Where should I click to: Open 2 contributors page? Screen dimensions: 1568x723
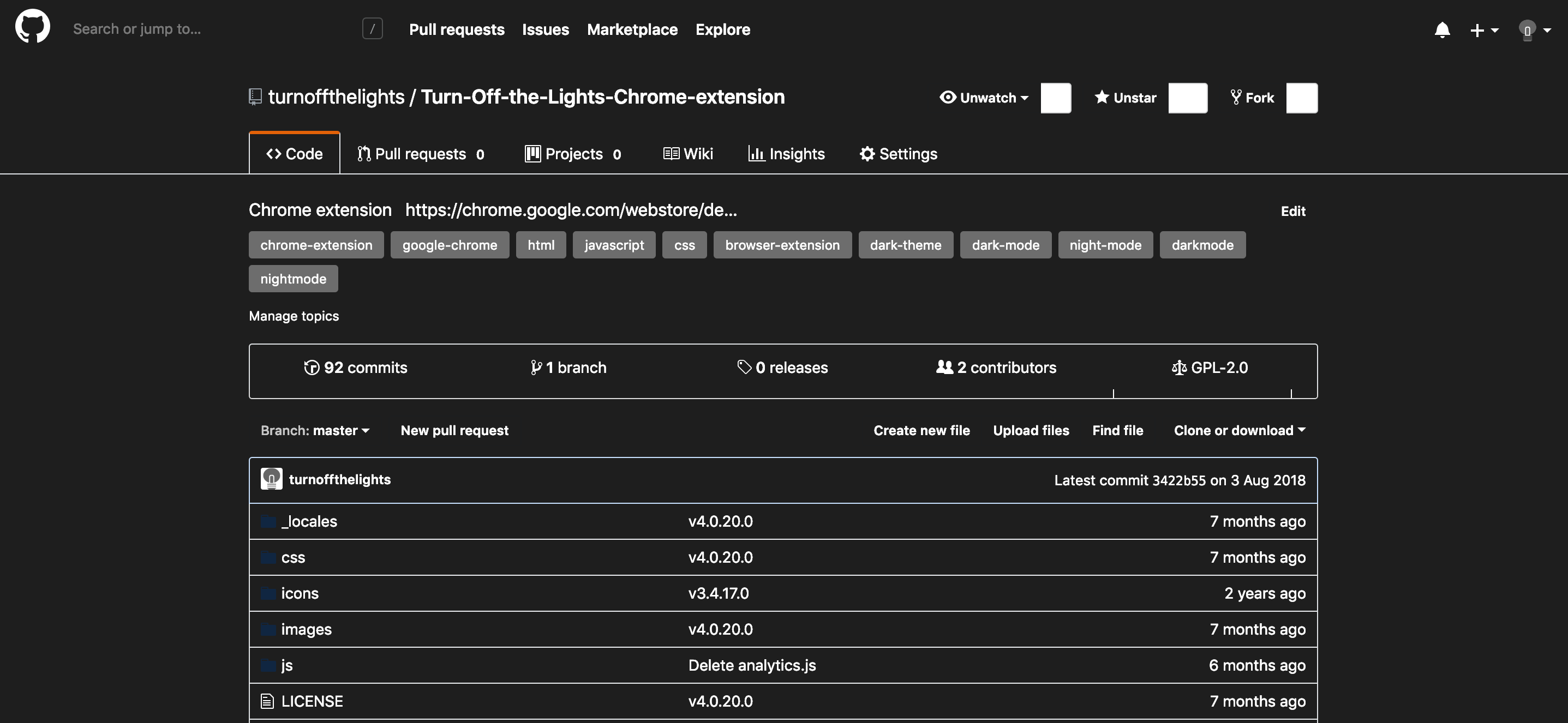pos(996,367)
